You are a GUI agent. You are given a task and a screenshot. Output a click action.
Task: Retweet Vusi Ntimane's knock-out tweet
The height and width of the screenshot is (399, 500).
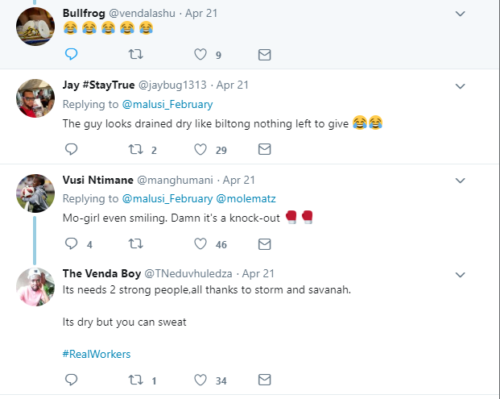pos(136,244)
